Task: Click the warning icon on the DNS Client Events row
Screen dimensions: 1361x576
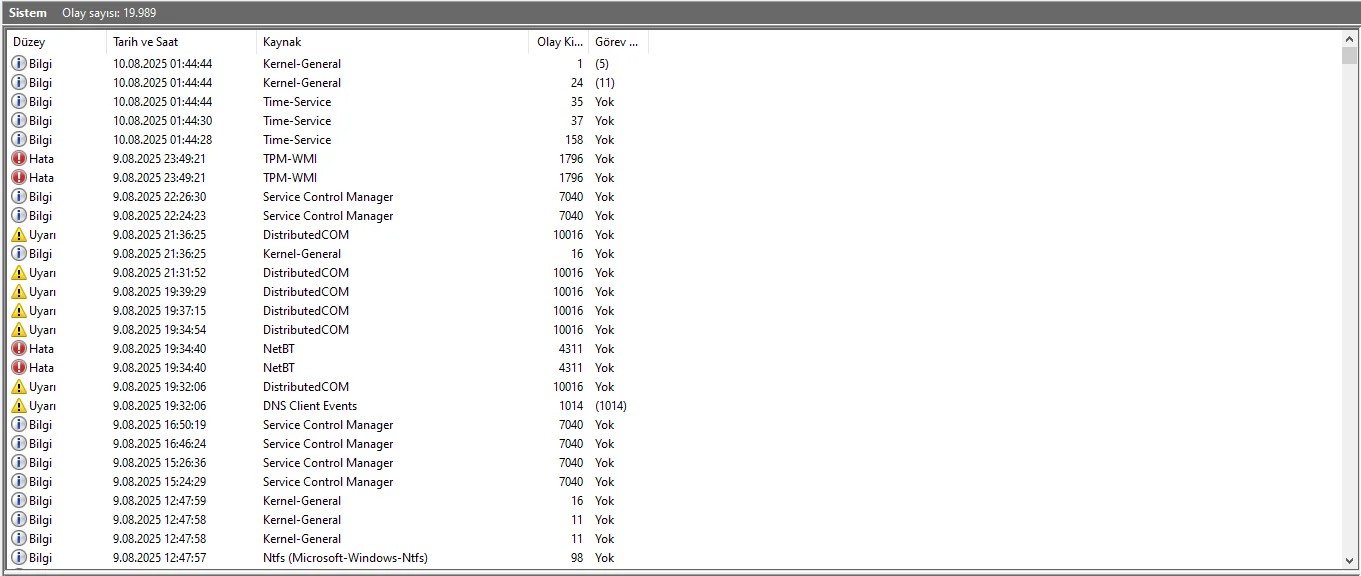Action: pos(18,405)
